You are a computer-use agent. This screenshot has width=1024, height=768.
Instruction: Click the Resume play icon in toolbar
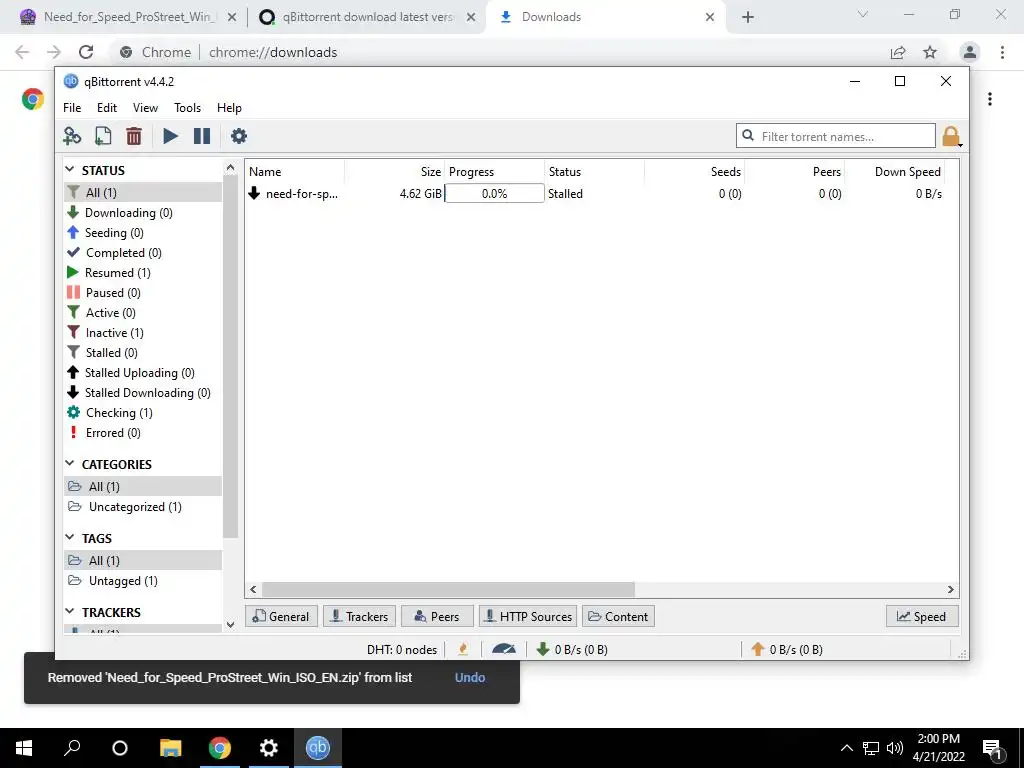point(170,136)
